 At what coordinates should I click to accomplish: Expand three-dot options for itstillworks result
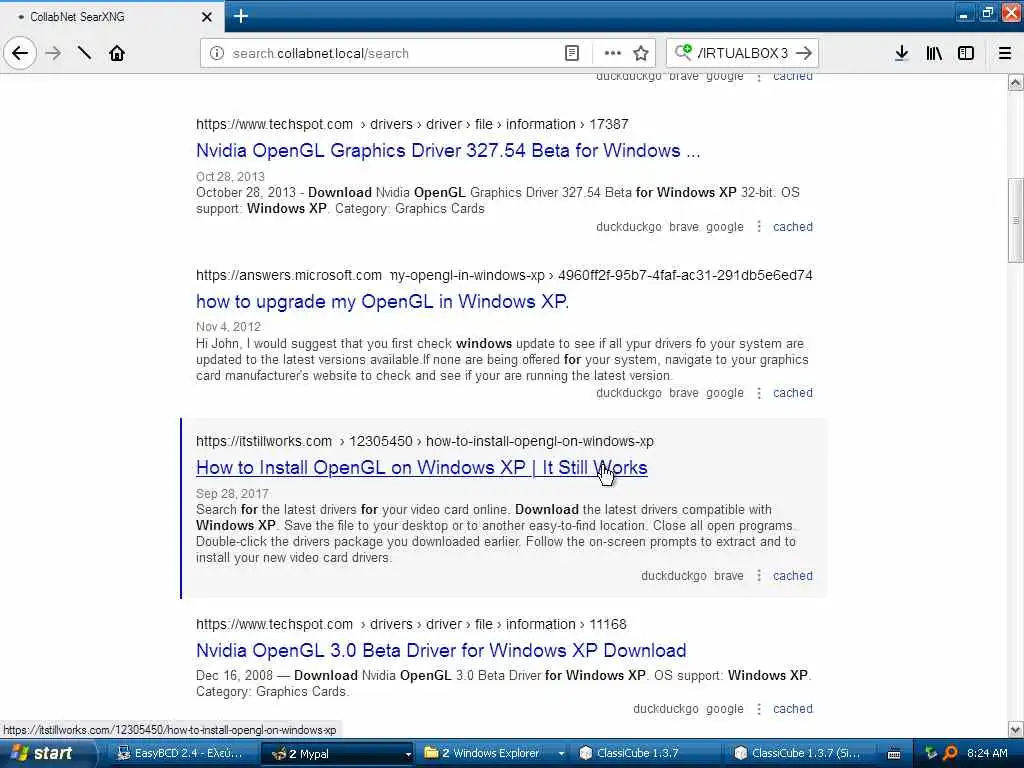(x=759, y=575)
